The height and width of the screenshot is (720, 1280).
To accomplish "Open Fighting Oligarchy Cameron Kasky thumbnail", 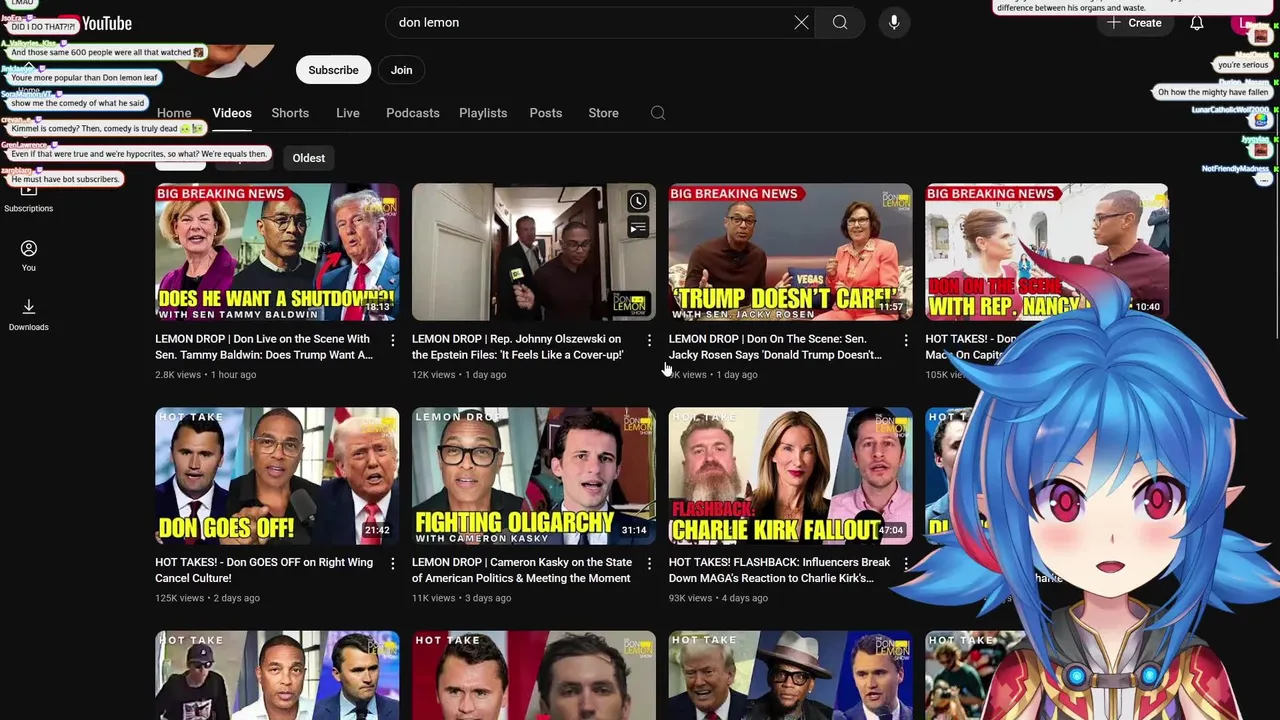I will click(x=534, y=475).
